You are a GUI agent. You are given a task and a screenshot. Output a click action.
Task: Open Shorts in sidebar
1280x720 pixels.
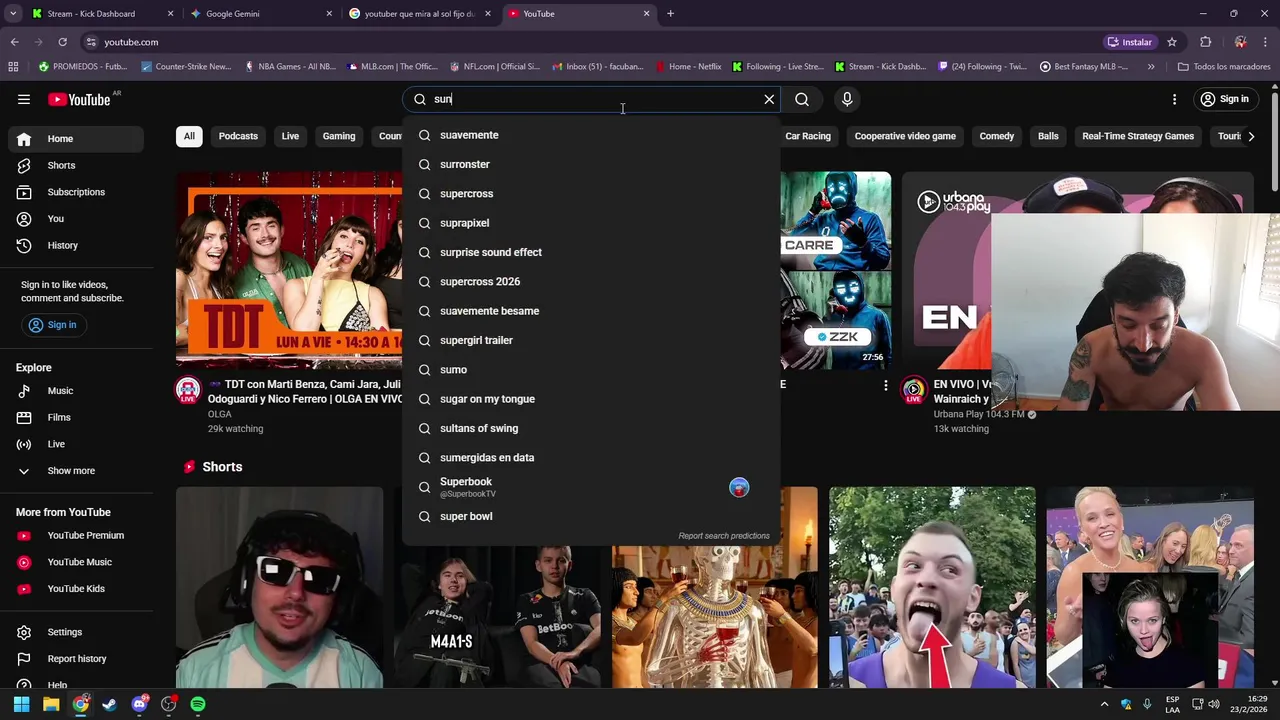pos(77,165)
